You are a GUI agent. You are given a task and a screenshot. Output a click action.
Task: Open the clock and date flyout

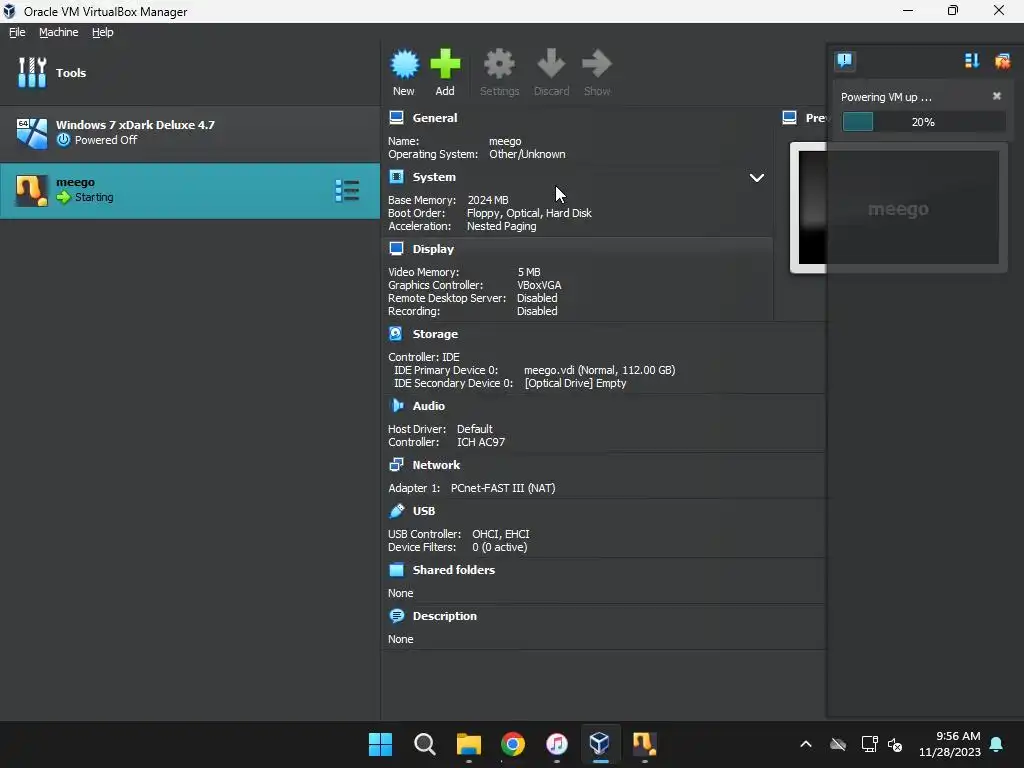coord(950,744)
